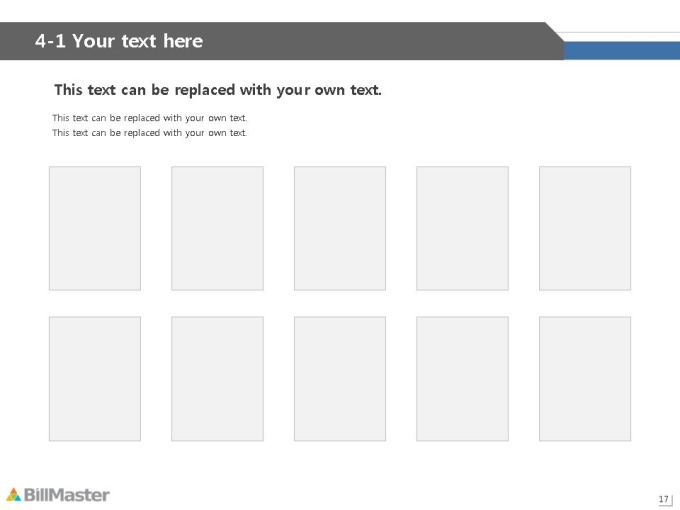Click the blue accent bar in header
The width and height of the screenshot is (680, 510).
click(x=622, y=50)
